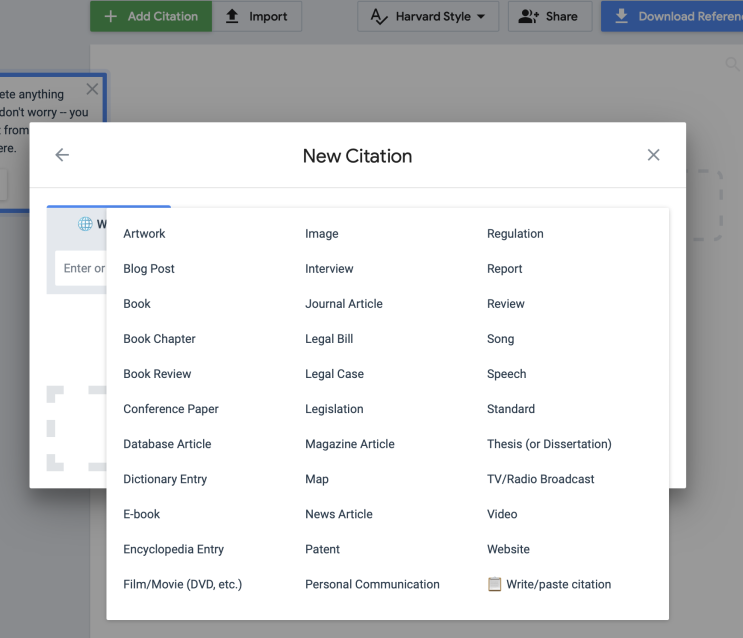Screen dimensions: 743x638
Task: Close the New Citation dialog
Action: 653,155
